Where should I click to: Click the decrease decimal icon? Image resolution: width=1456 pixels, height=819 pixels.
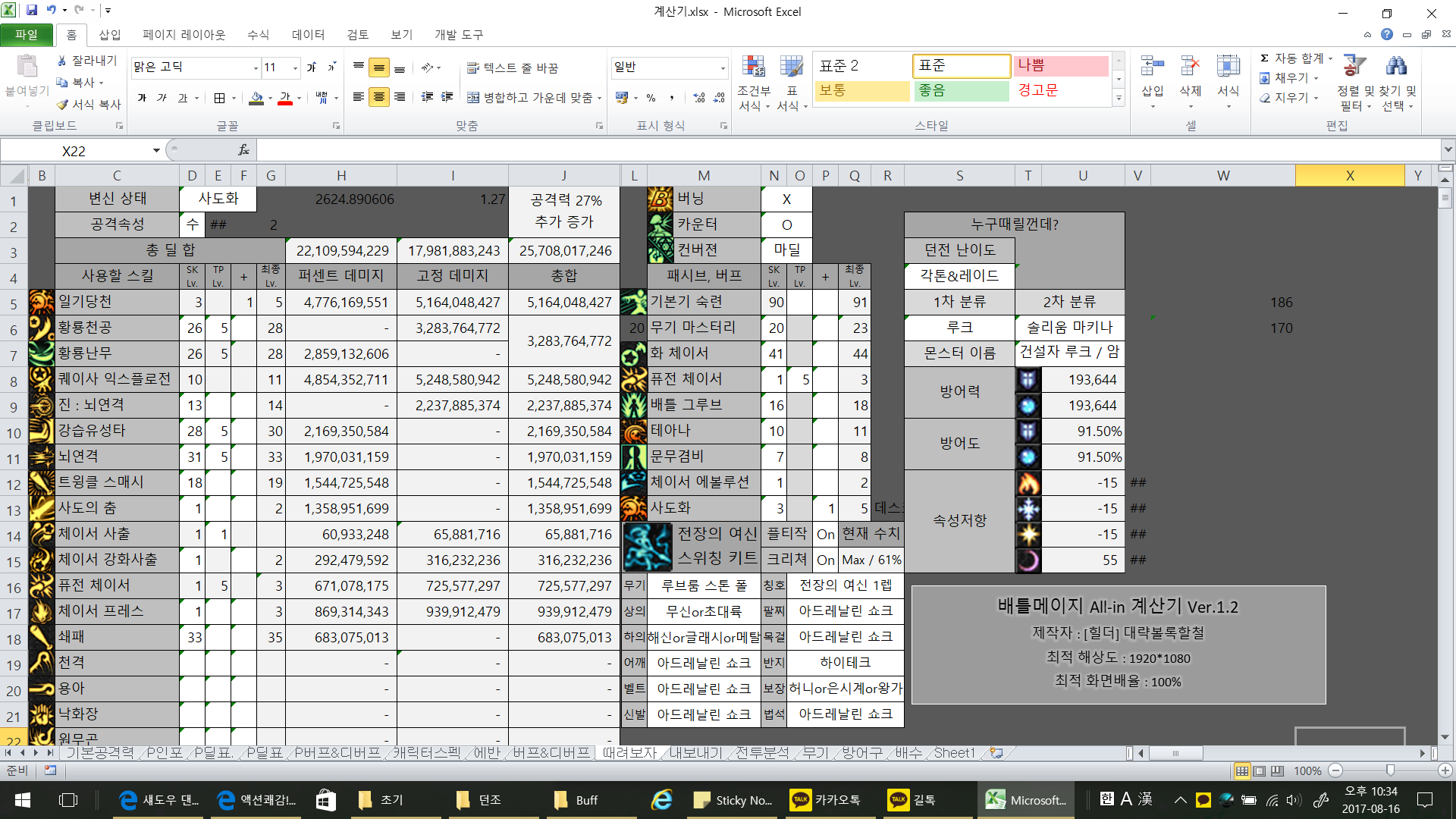(719, 97)
